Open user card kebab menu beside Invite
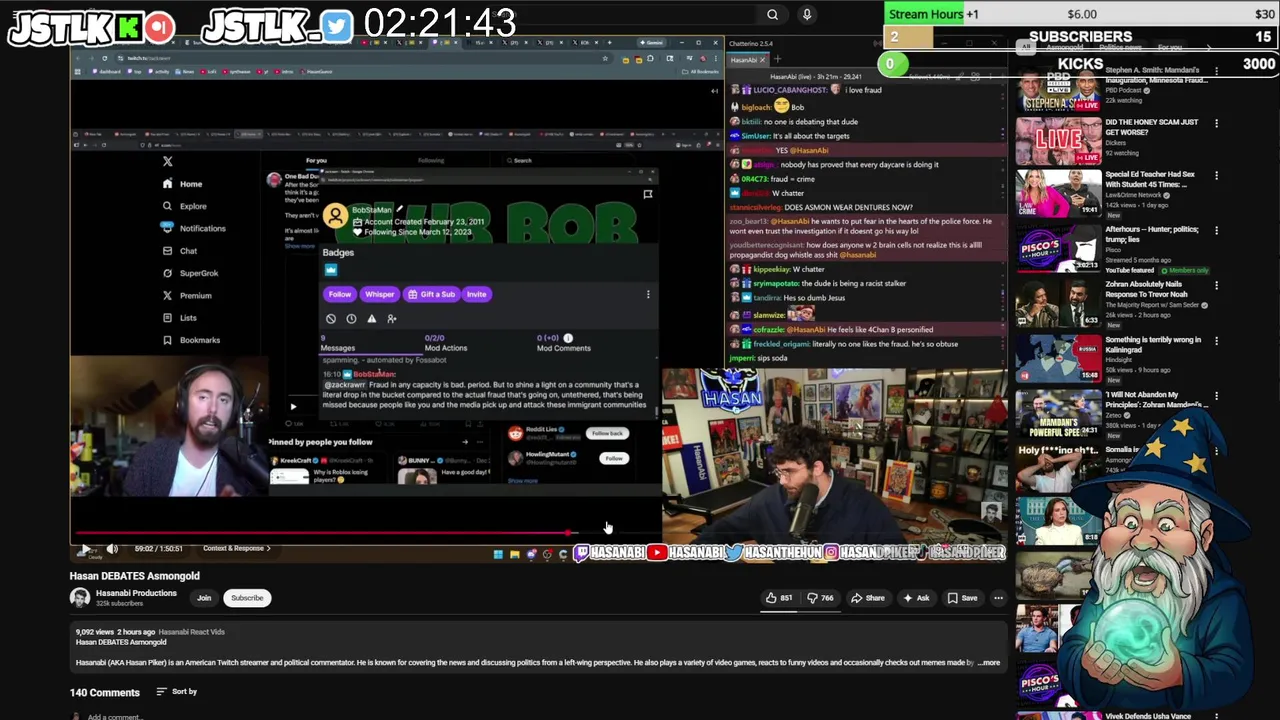The height and width of the screenshot is (720, 1280). click(648, 294)
